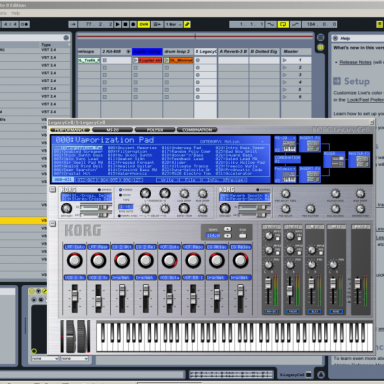Viewport: 384px width, 384px height.
Task: Select the 2 Kit-808 track header
Action: point(116,52)
